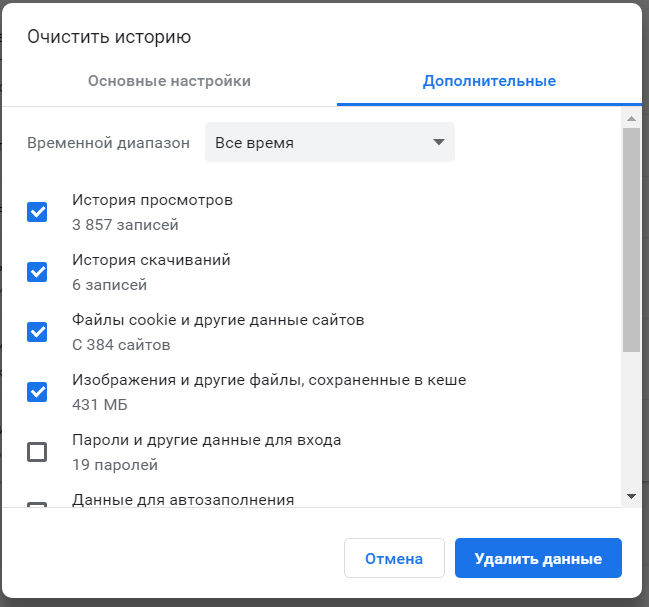The width and height of the screenshot is (649, 607).
Task: Uncheck the cached images and files checkbox
Action: point(37,392)
